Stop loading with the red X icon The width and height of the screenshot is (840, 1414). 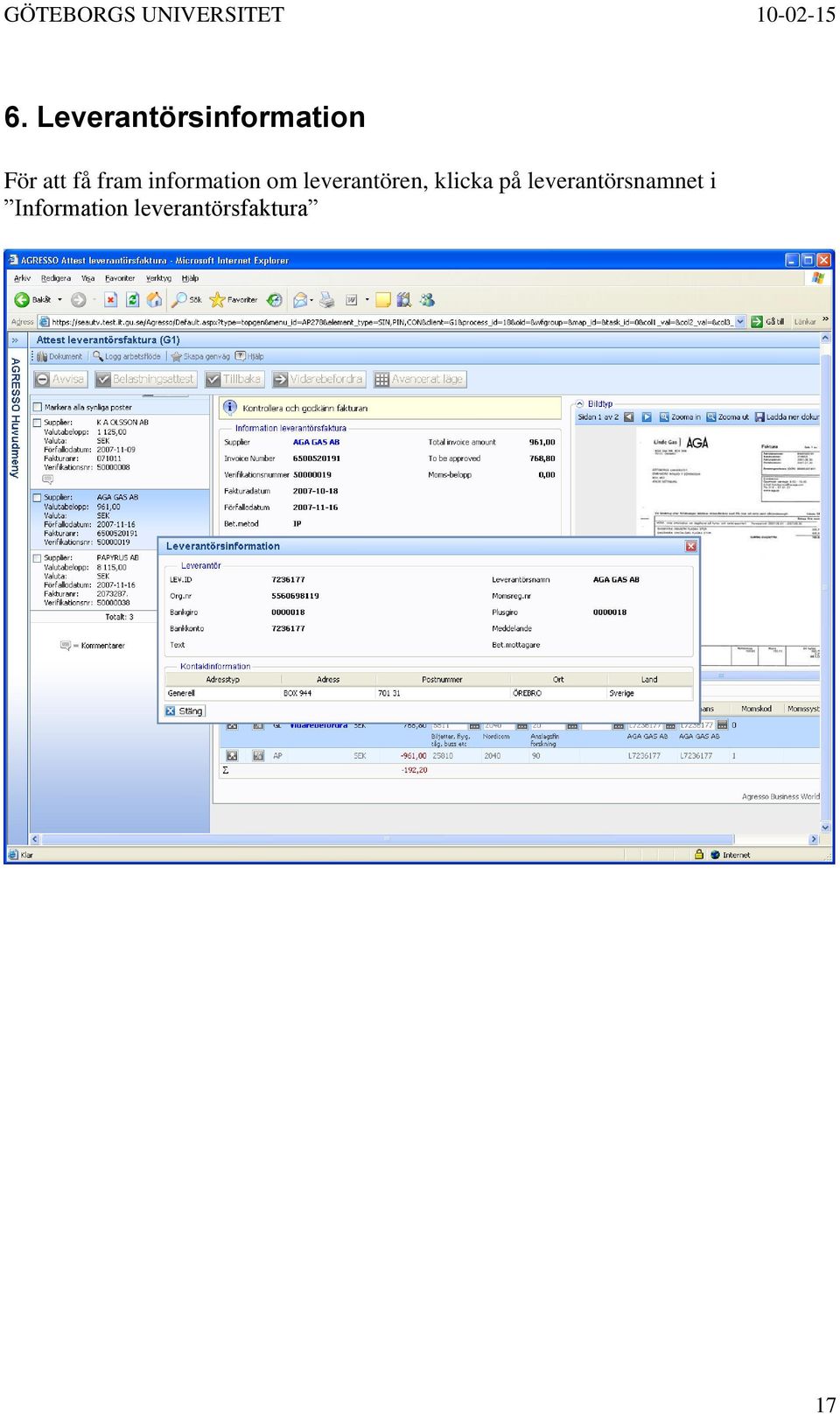[x=111, y=300]
